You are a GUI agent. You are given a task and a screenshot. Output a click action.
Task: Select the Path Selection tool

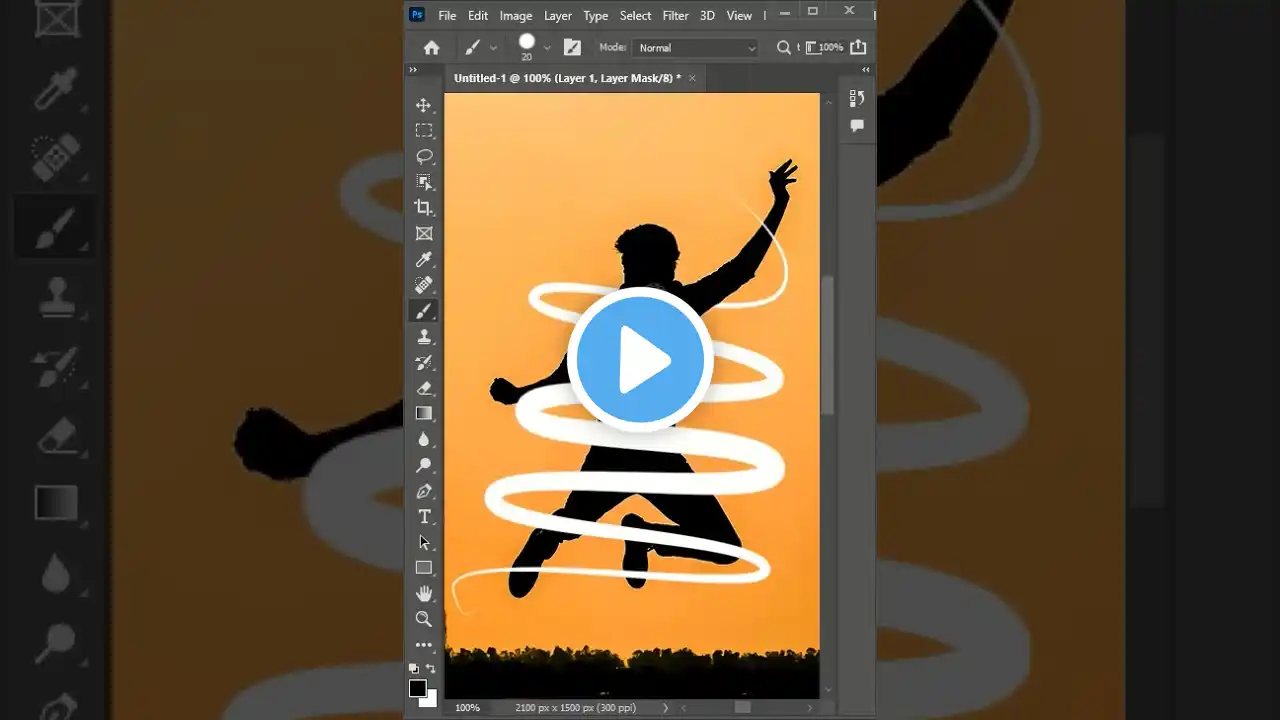click(424, 542)
